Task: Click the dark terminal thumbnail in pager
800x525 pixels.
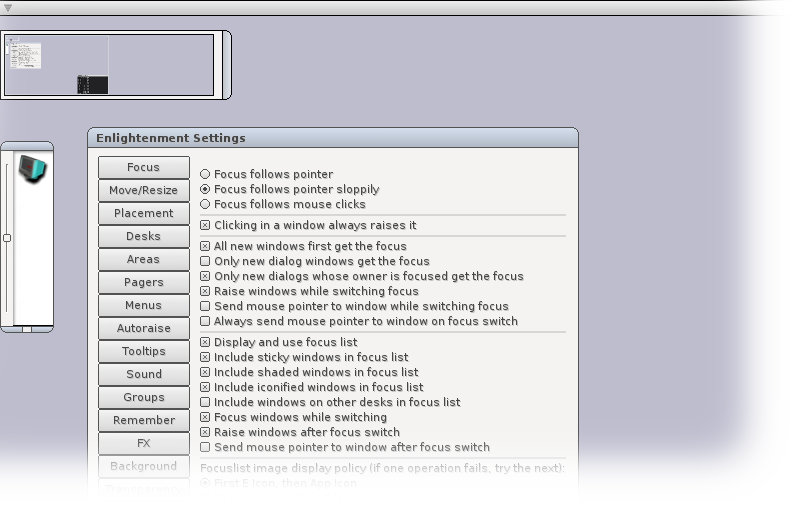Action: click(92, 85)
